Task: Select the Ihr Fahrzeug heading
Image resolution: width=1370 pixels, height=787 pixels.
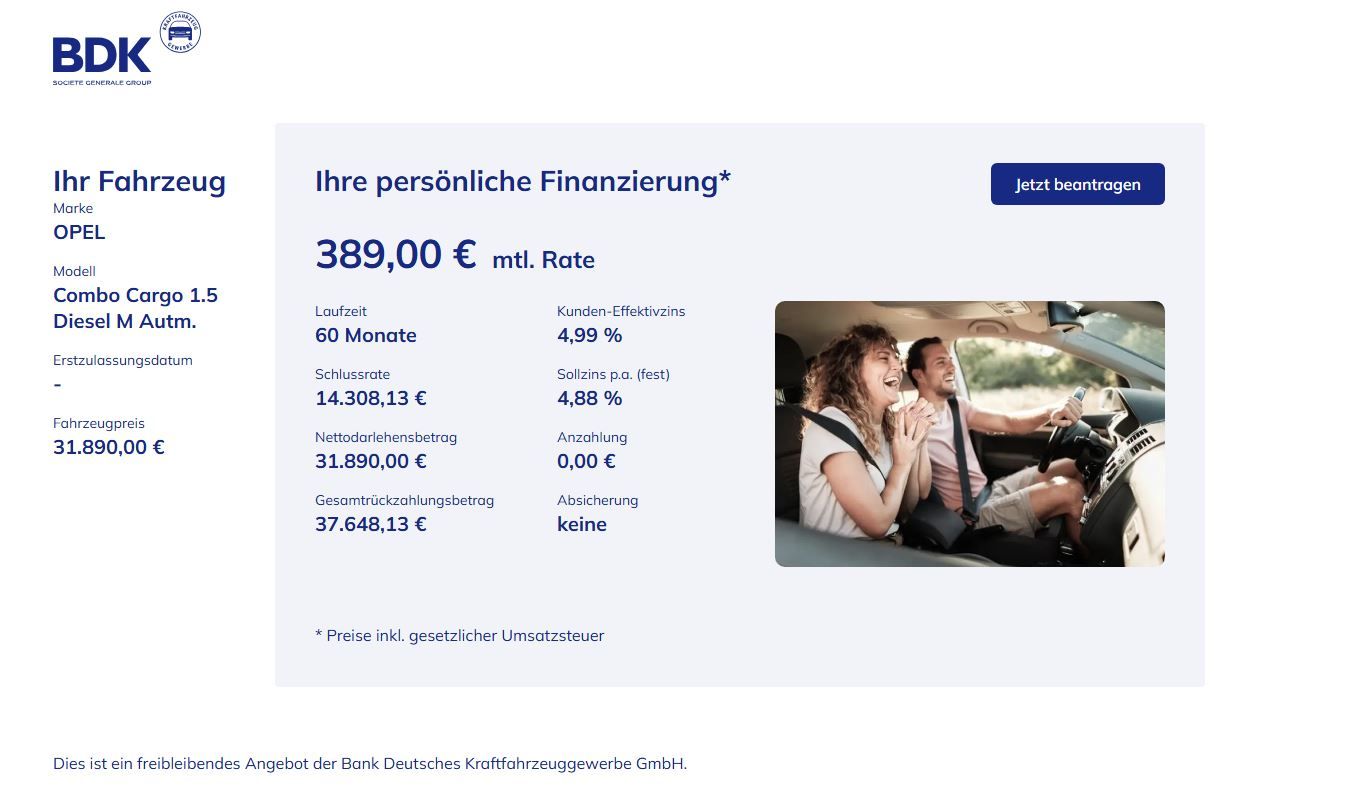Action: click(x=139, y=182)
